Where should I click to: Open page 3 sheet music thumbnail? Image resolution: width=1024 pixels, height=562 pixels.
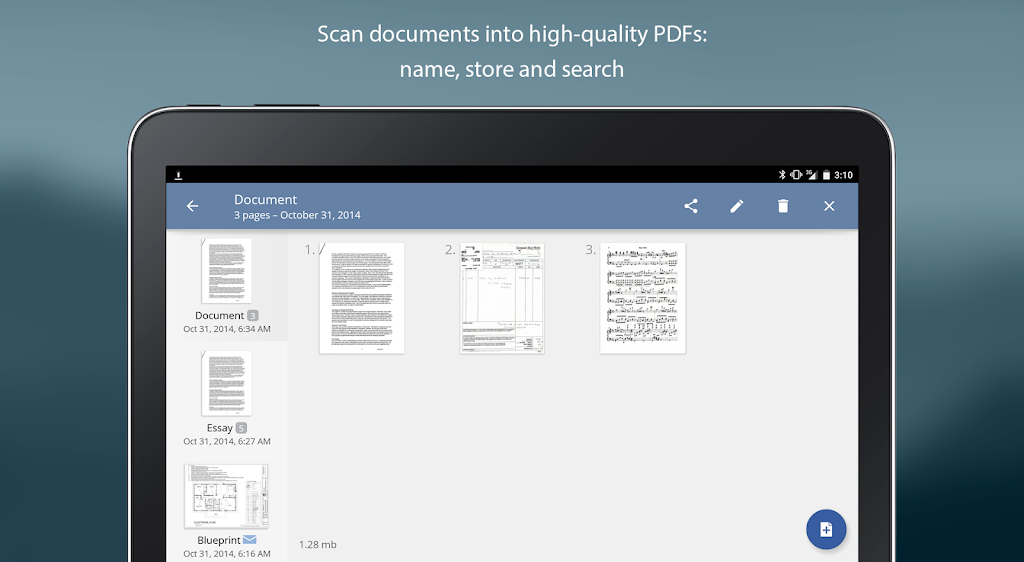(x=643, y=298)
